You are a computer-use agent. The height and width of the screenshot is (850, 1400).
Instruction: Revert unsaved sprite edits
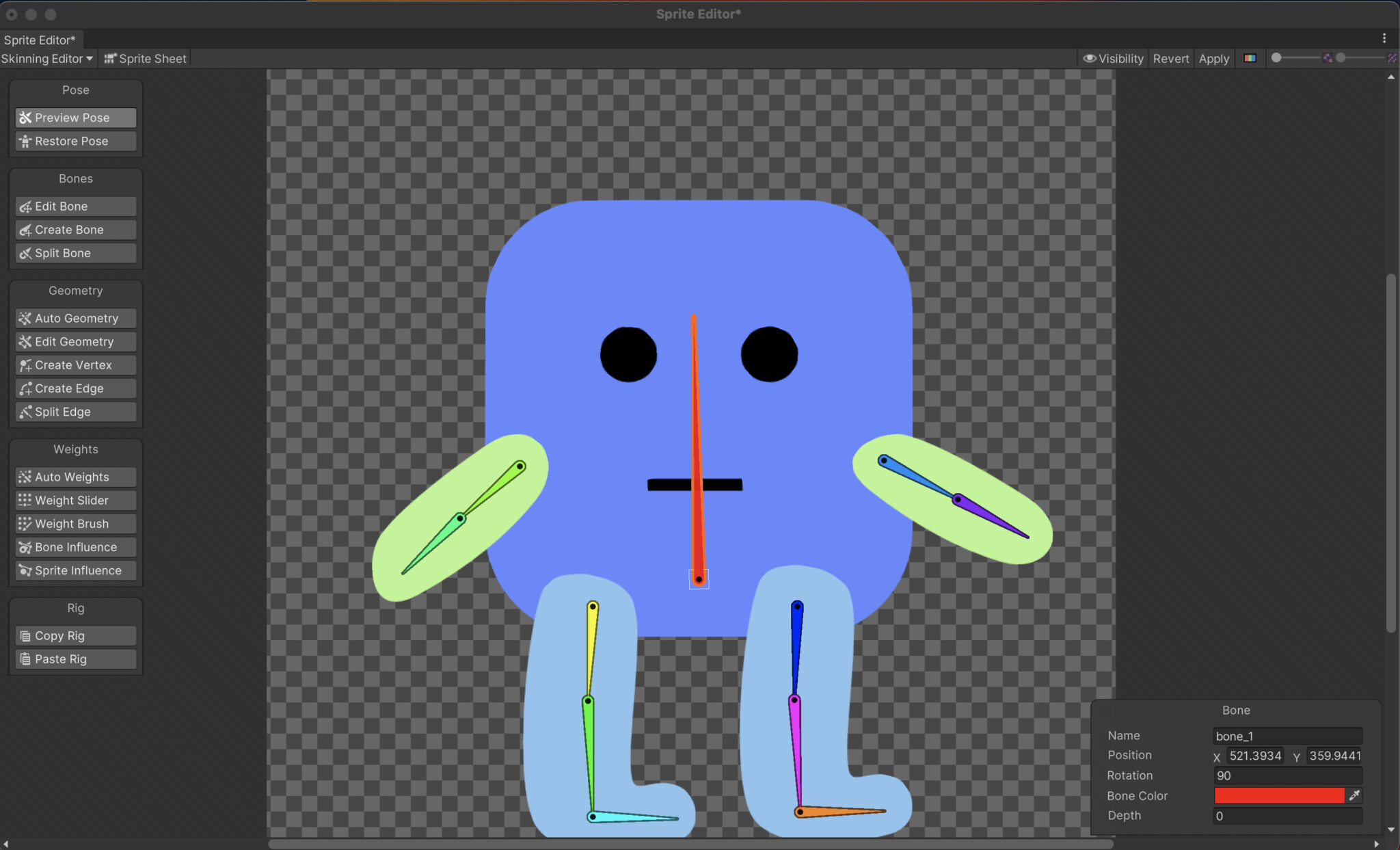coord(1170,58)
